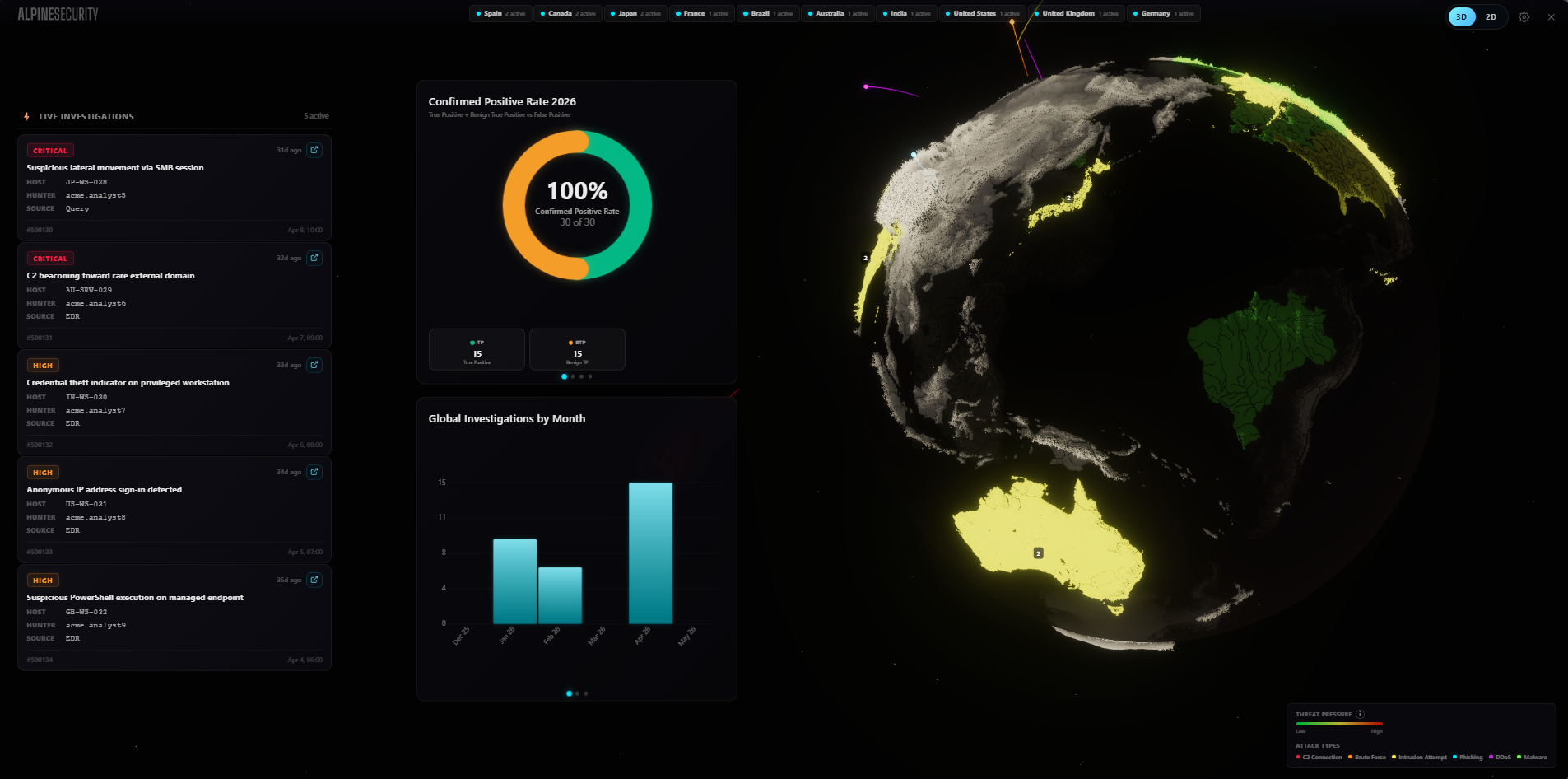Click the orange segment of the donut chart
The height and width of the screenshot is (779, 1568).
(514, 206)
